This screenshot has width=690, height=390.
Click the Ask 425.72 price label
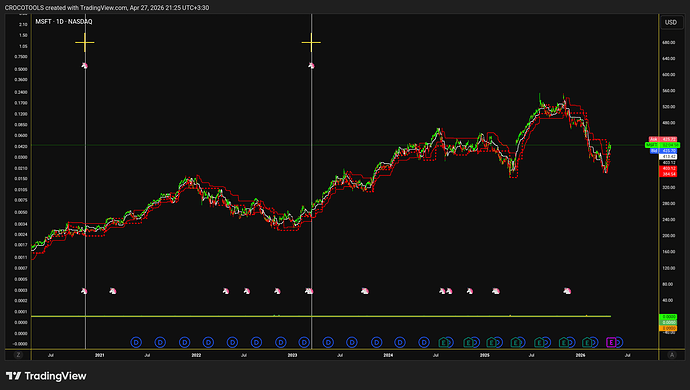pyautogui.click(x=663, y=139)
